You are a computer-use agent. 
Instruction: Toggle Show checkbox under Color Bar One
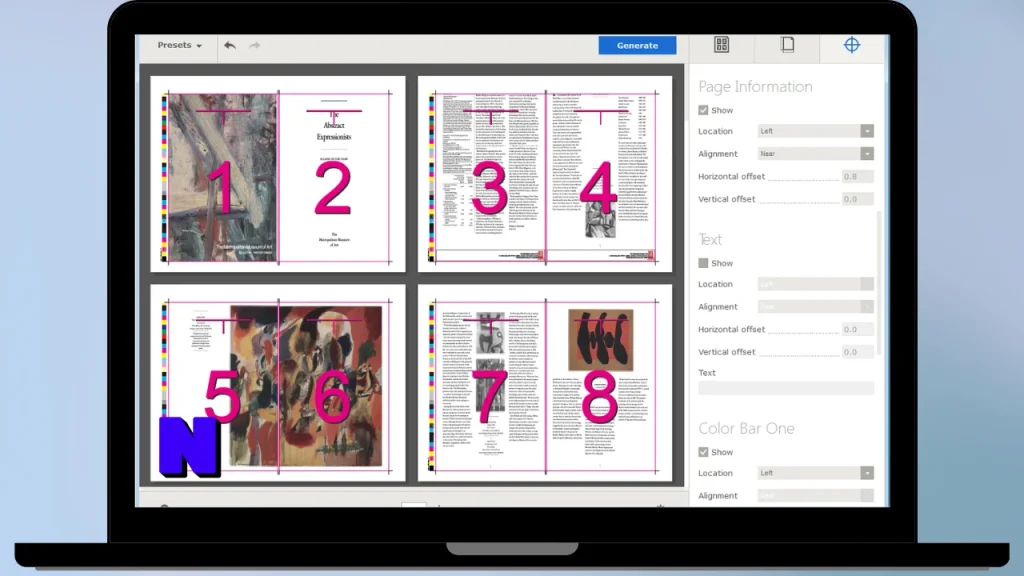703,452
